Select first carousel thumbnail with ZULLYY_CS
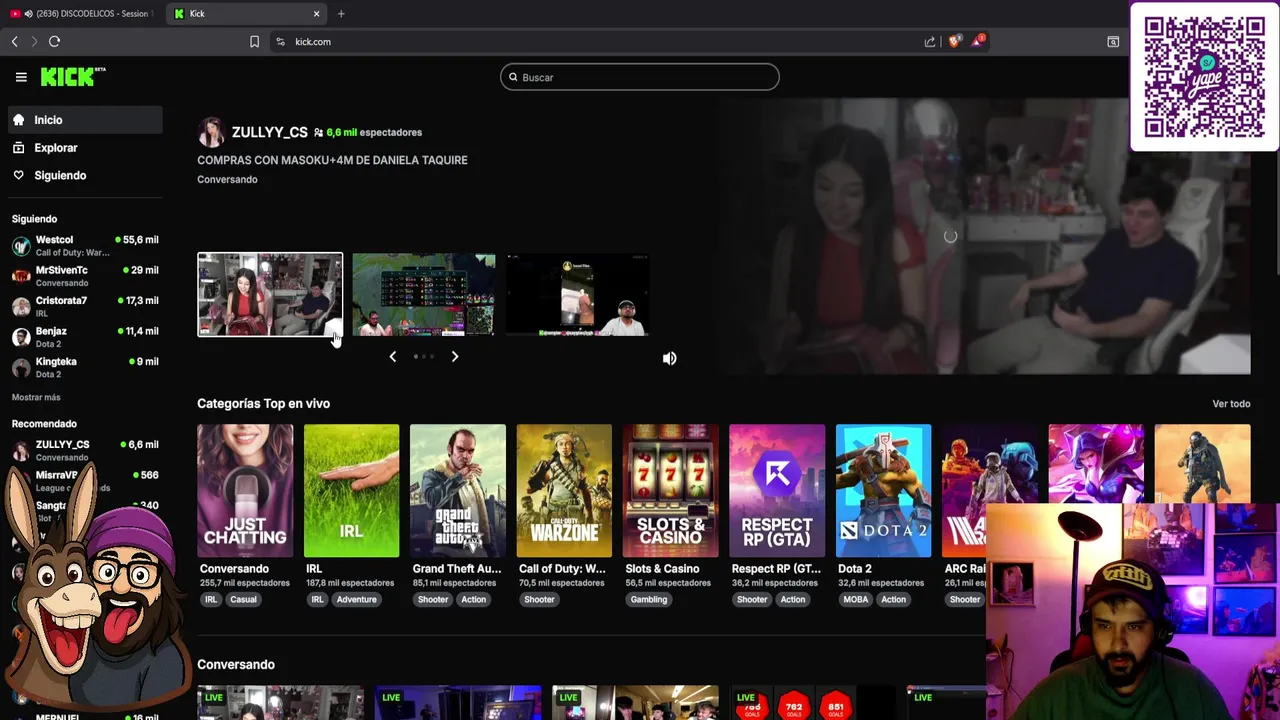The width and height of the screenshot is (1280, 720). tap(270, 294)
